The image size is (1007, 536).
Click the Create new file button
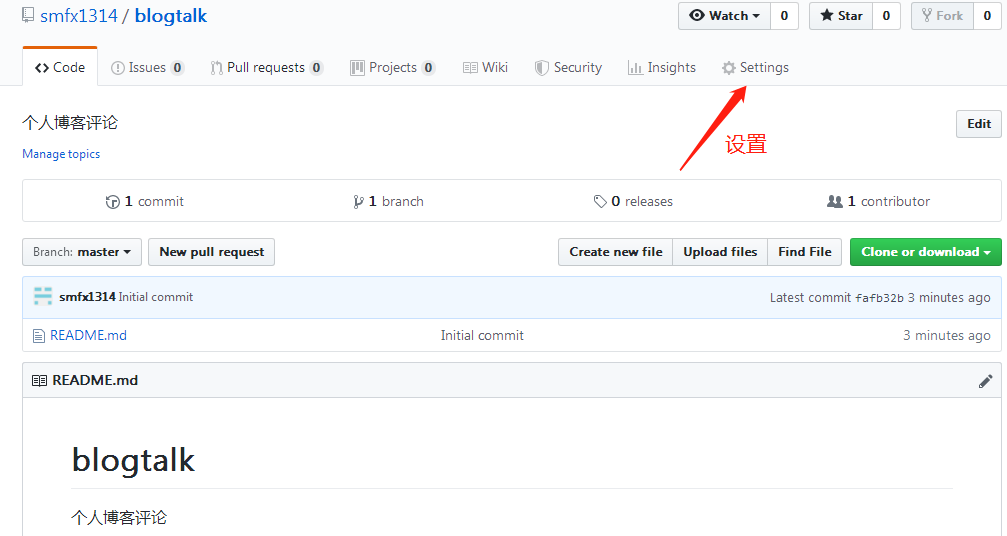[615, 252]
